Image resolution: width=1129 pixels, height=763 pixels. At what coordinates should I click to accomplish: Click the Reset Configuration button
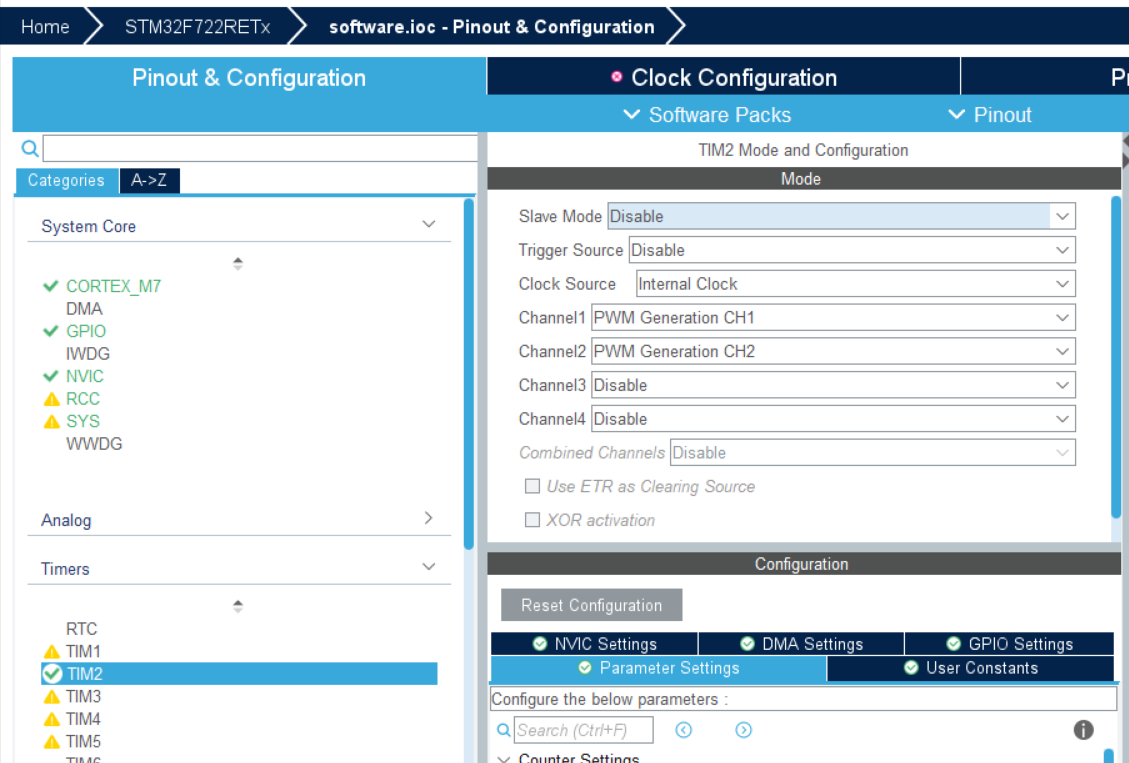click(591, 605)
